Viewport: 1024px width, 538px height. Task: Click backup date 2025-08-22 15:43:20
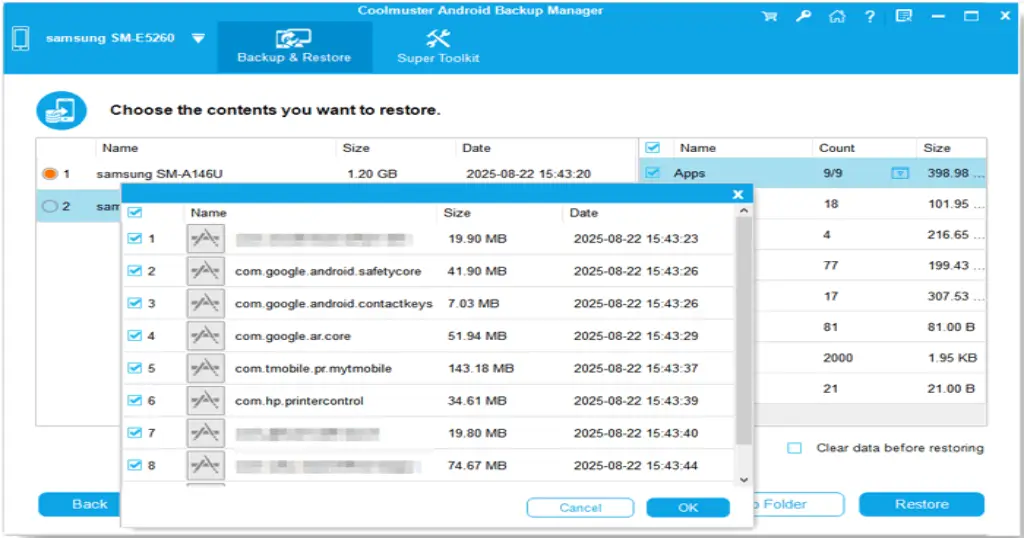528,174
